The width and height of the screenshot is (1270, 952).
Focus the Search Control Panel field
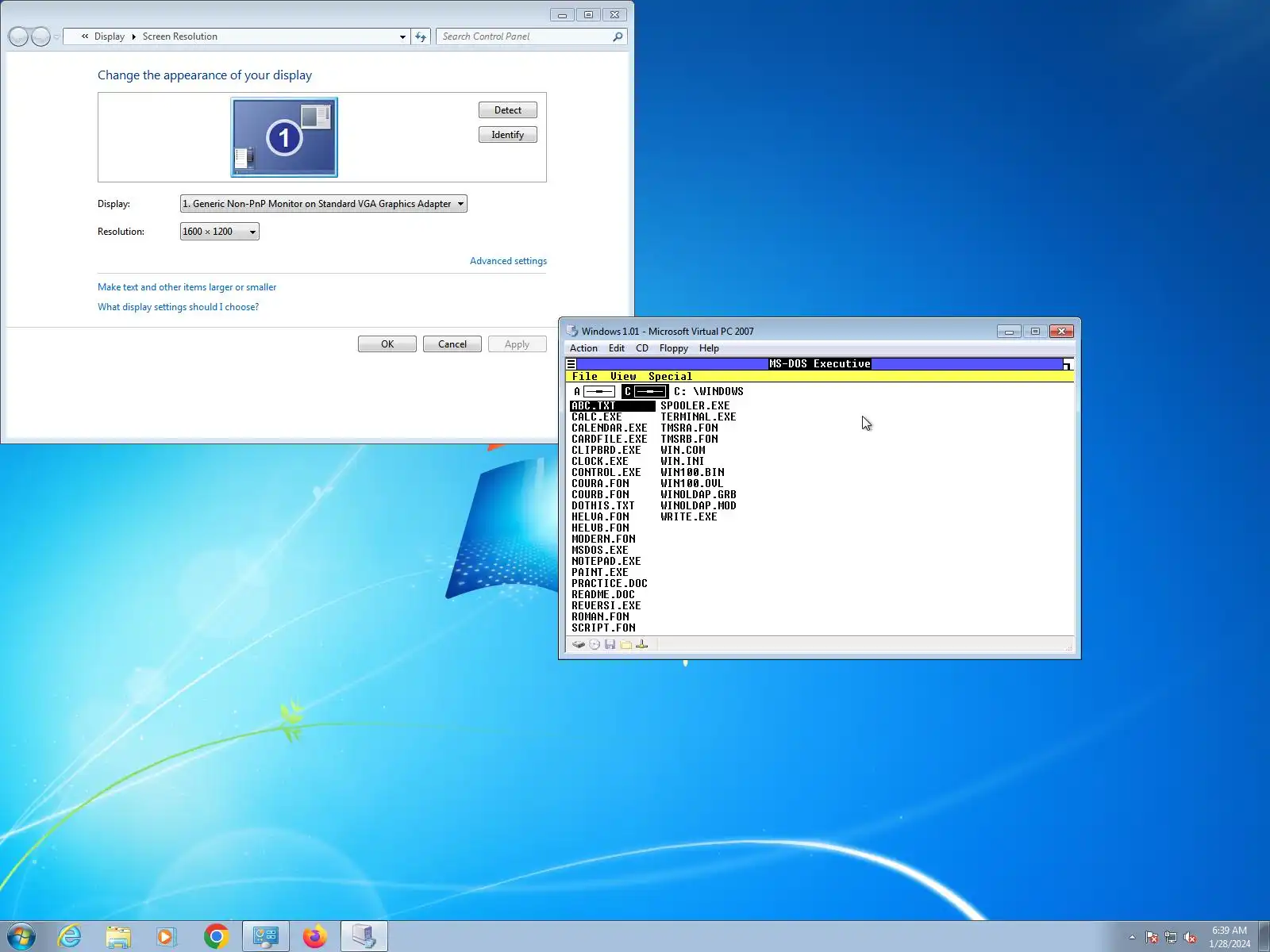pyautogui.click(x=524, y=36)
